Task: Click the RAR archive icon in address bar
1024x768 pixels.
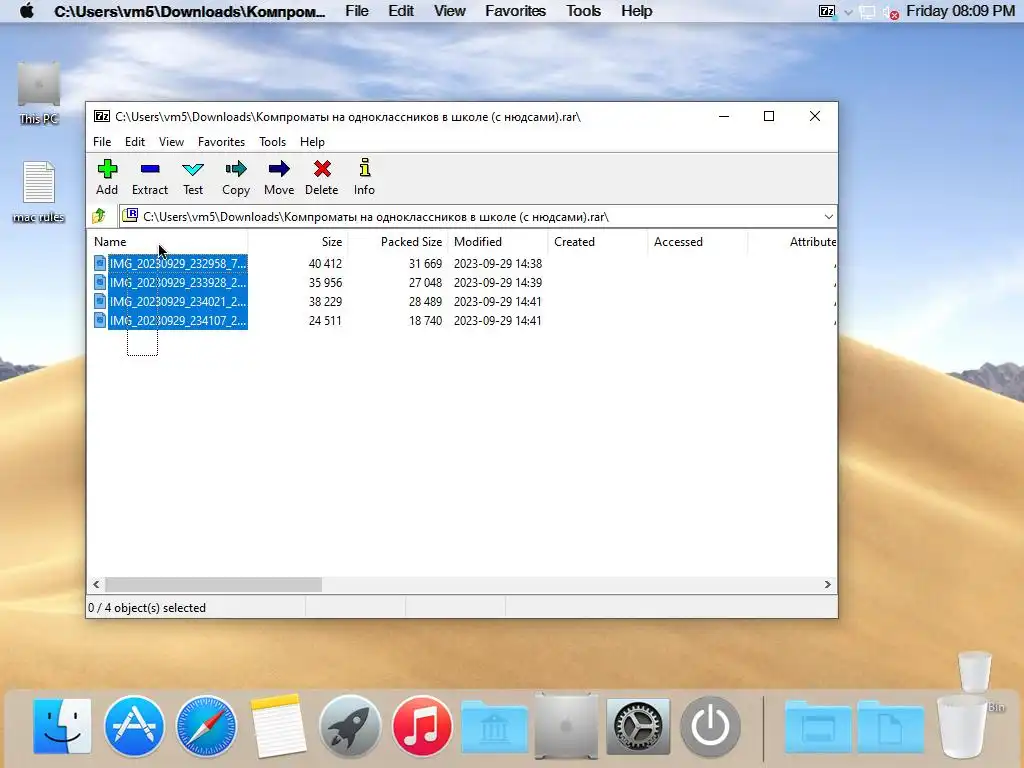Action: click(x=131, y=216)
